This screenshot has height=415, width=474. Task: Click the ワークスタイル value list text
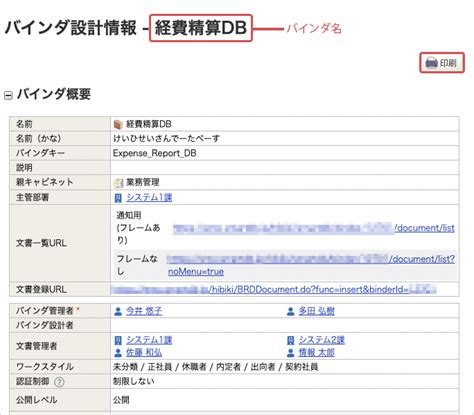tap(215, 367)
